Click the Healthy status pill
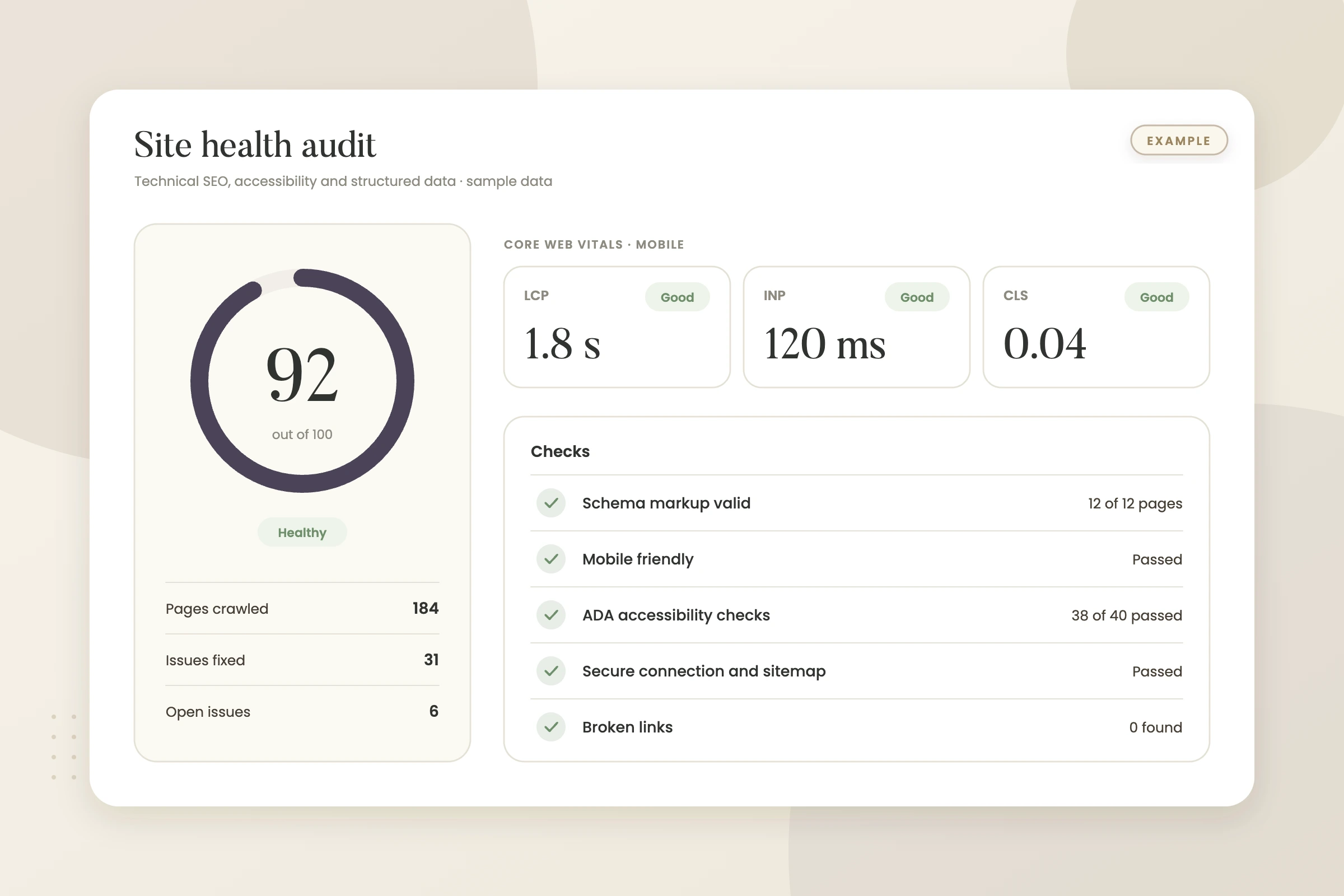 coord(302,532)
